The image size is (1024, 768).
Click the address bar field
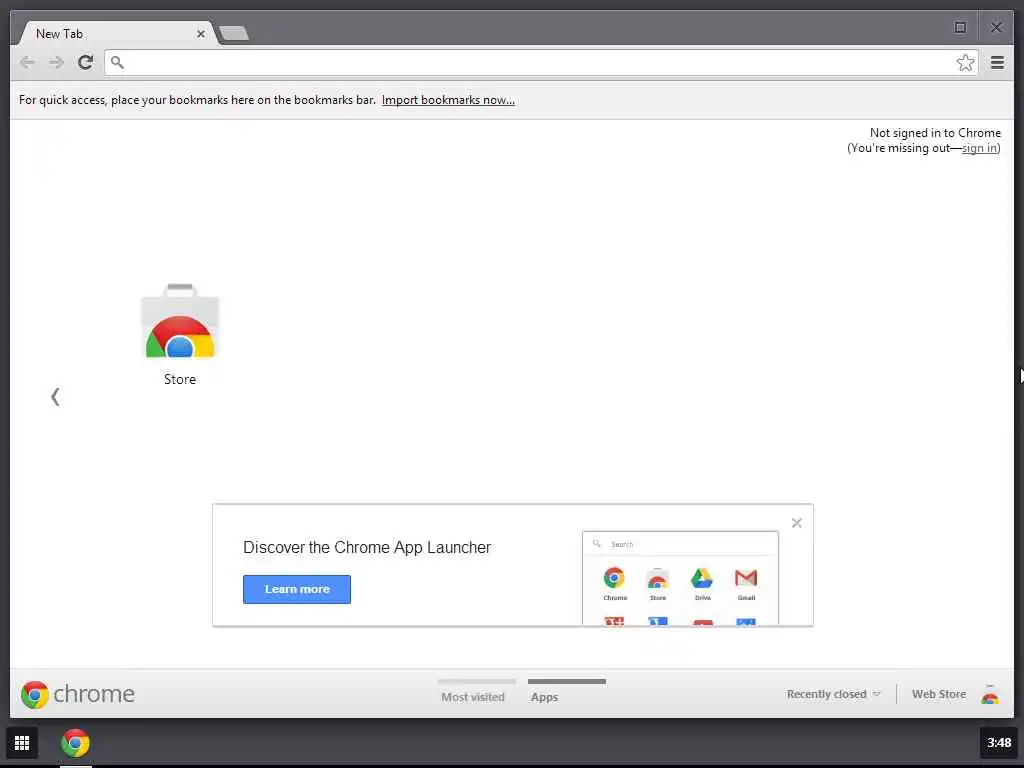541,63
